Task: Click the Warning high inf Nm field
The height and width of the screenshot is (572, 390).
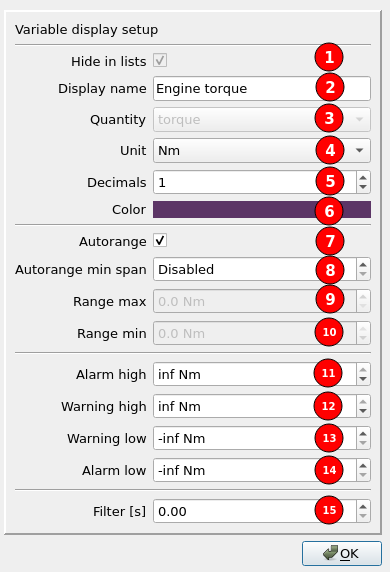Action: pos(255,406)
